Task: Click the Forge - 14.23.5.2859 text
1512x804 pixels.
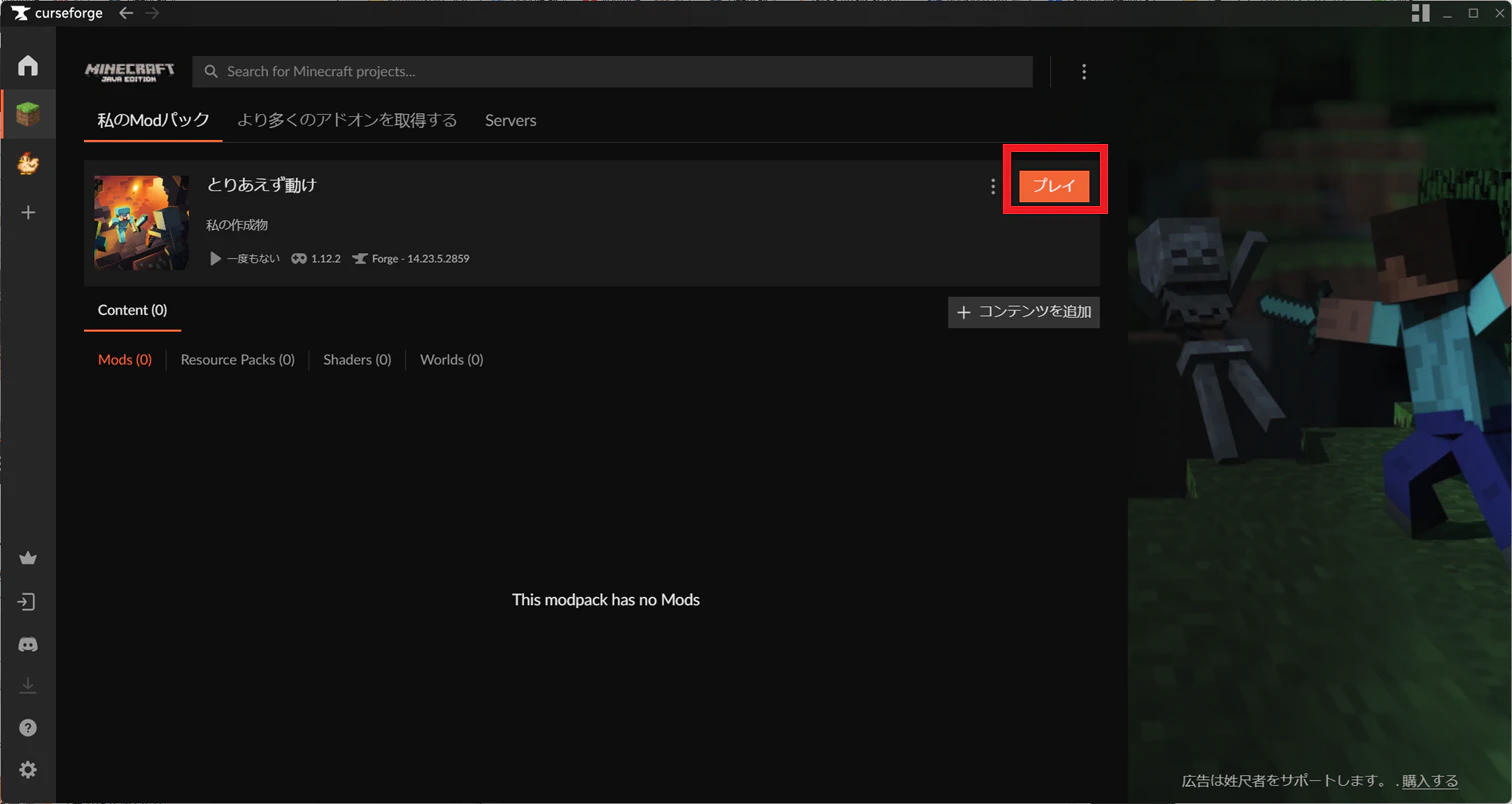Action: (x=421, y=258)
